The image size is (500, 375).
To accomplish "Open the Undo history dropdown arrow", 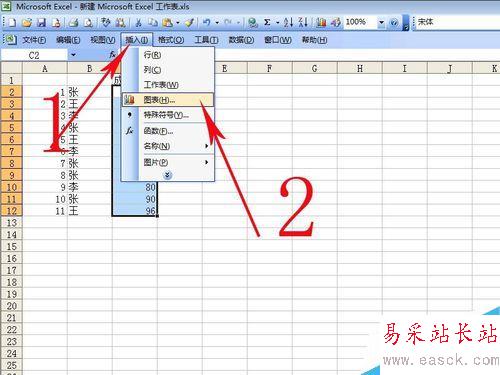I will (217, 23).
